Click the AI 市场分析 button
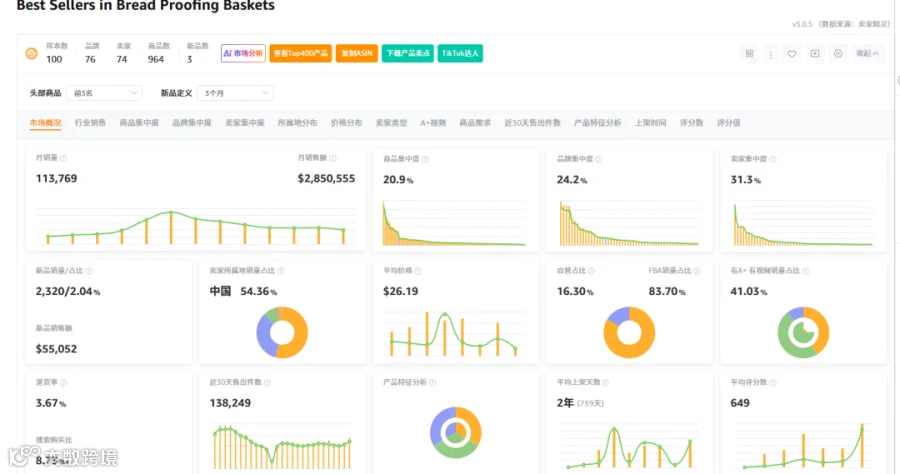The image size is (900, 474). pyautogui.click(x=243, y=53)
